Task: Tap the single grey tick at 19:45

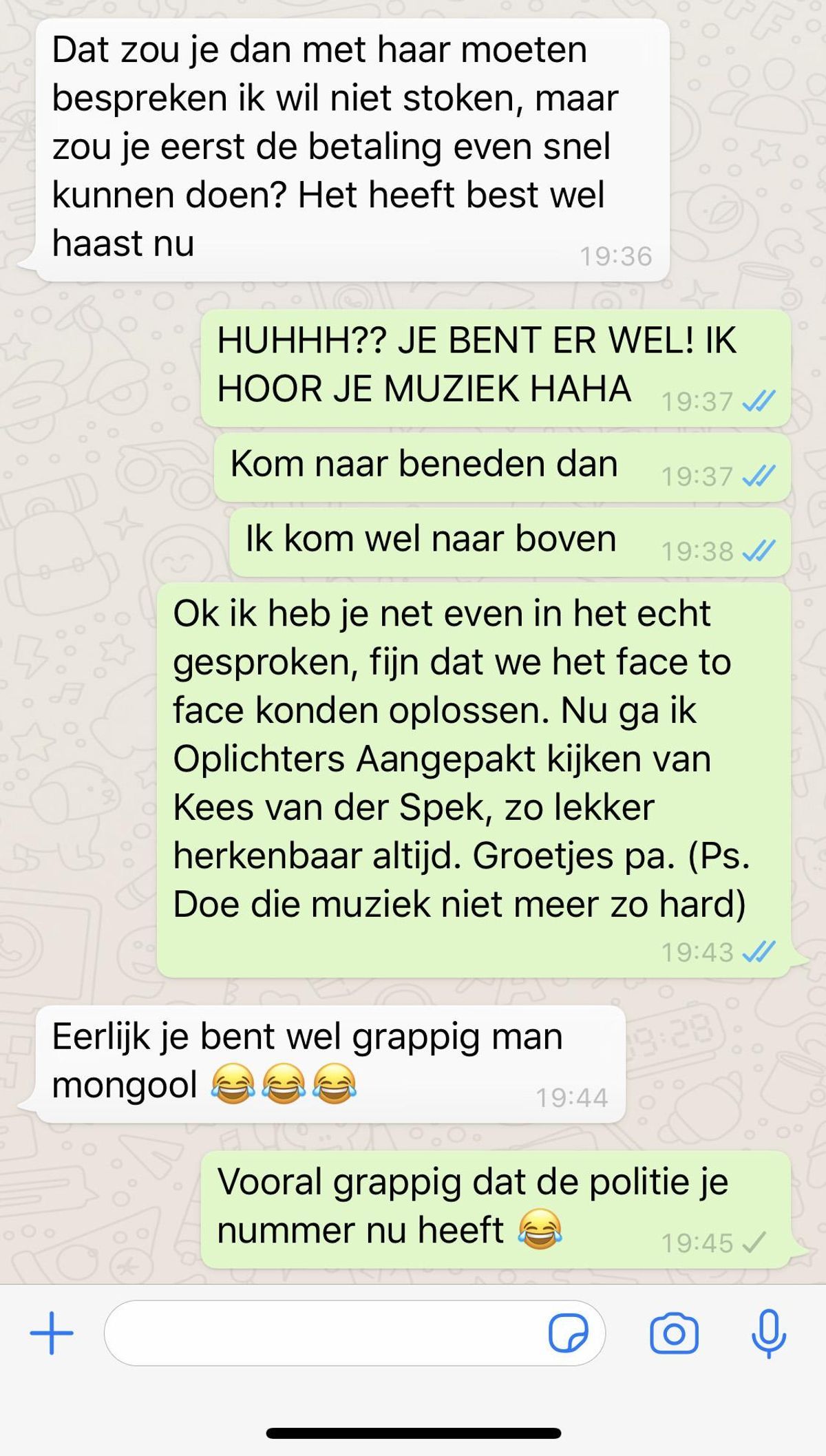Action: (x=754, y=1242)
